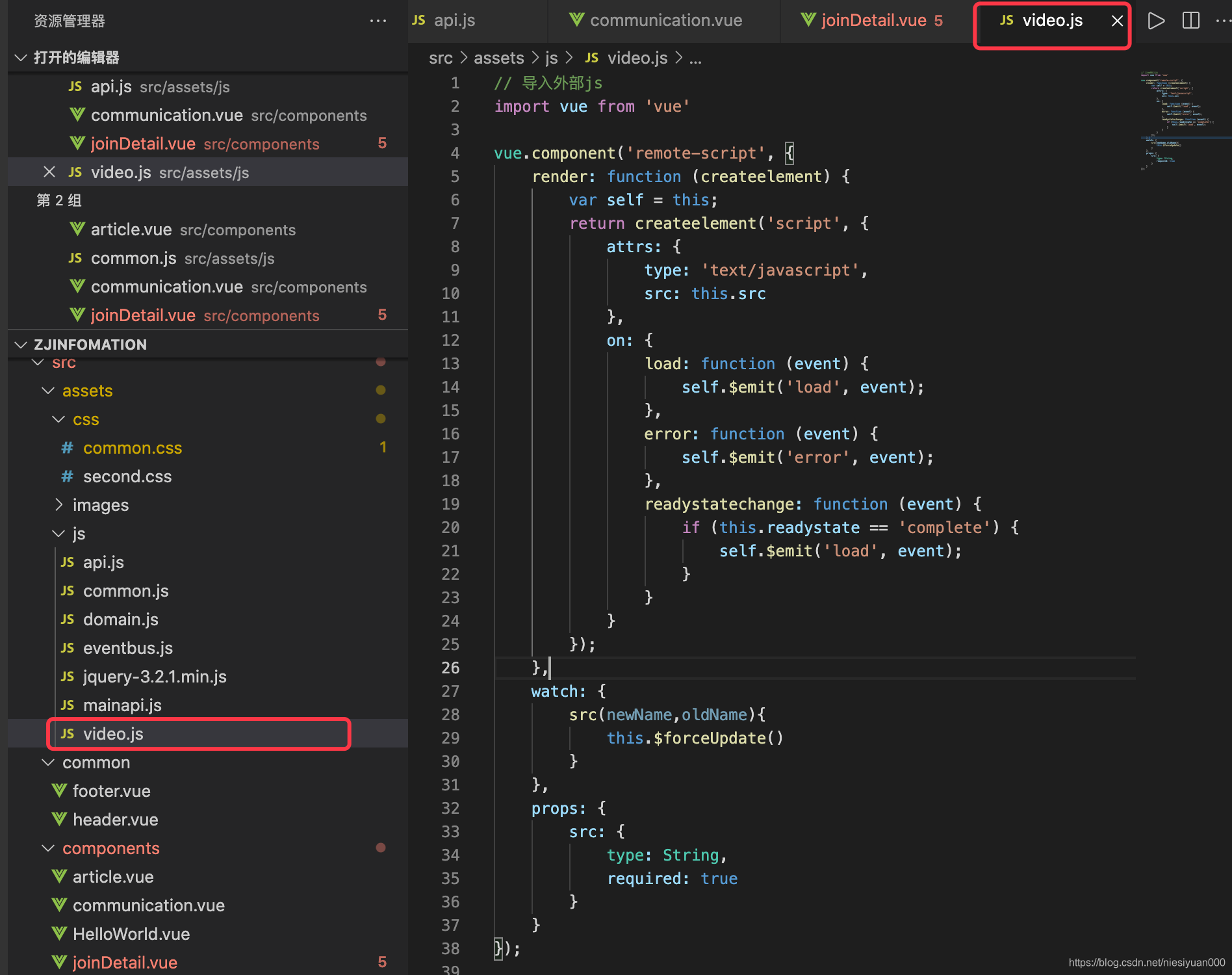
Task: Place cursor on 'remote-script' string
Action: click(695, 153)
